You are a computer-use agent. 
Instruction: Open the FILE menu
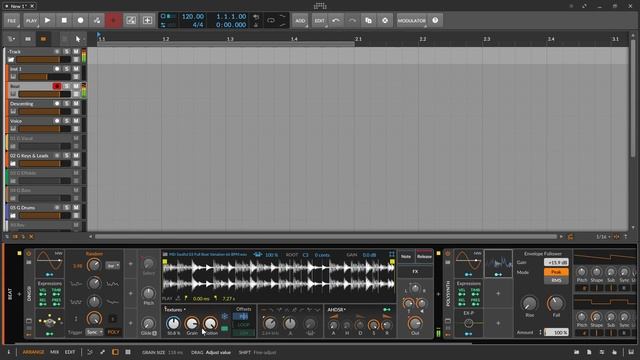coord(12,20)
